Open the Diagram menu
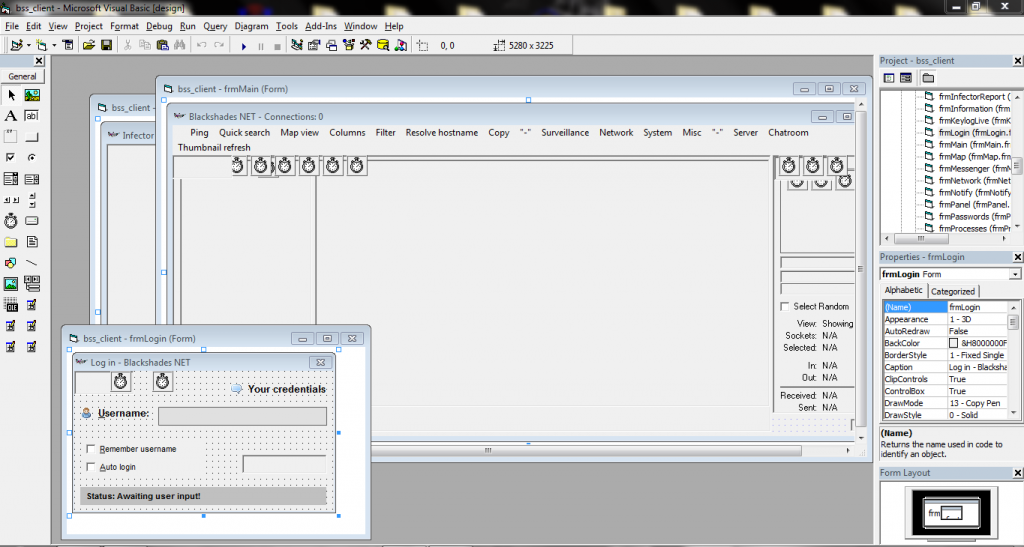Screen dimensions: 1024x547 [x=251, y=26]
